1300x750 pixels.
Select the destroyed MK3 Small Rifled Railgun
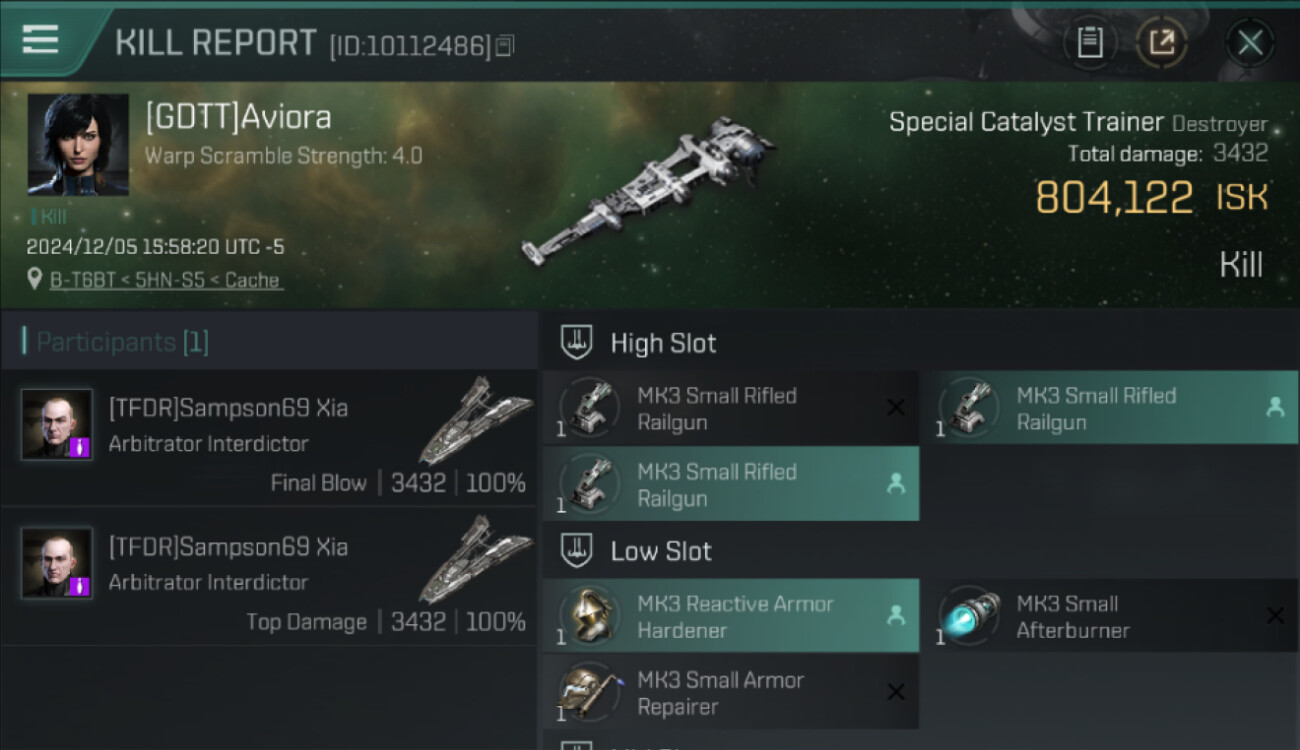pyautogui.click(x=730, y=408)
